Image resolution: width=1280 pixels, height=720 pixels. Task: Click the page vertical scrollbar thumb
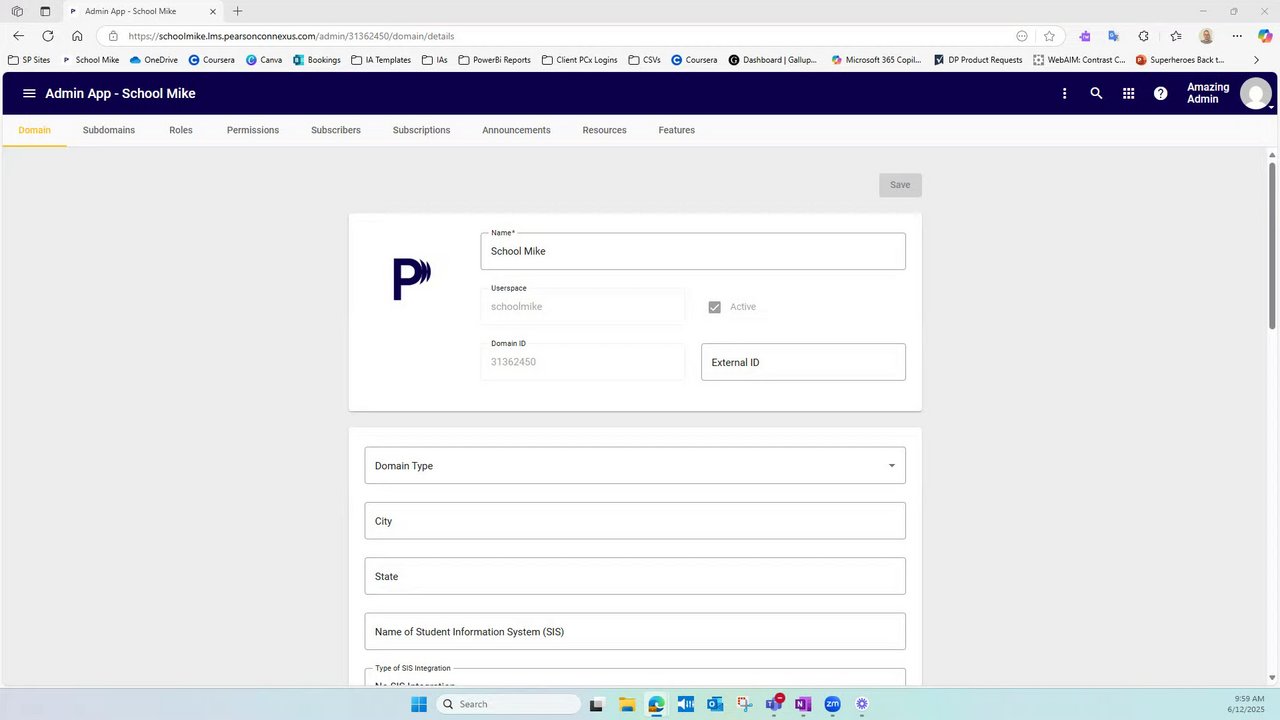(x=1272, y=245)
